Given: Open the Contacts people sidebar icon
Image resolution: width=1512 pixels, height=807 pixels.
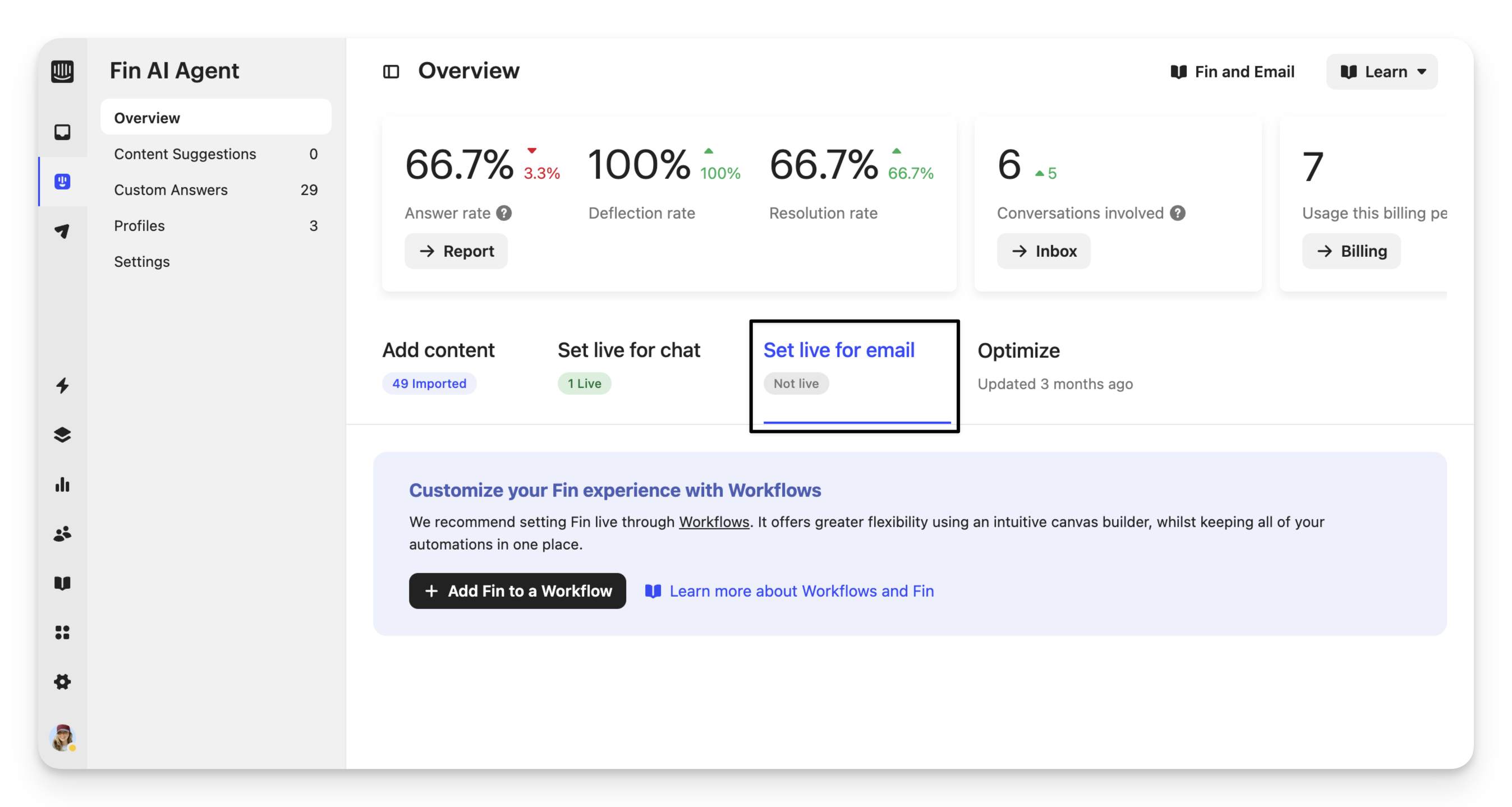Looking at the screenshot, I should (x=62, y=533).
